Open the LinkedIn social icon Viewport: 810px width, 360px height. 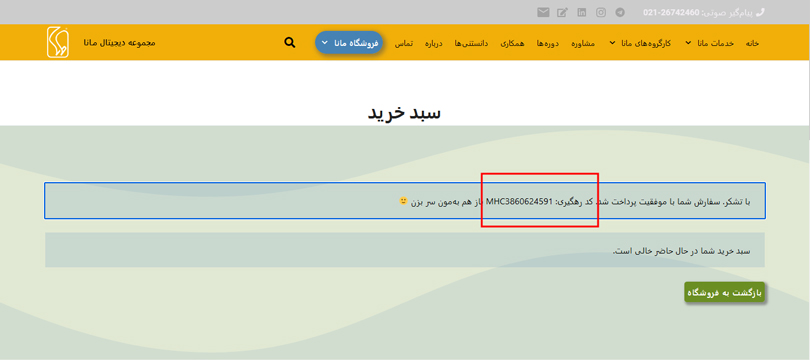pyautogui.click(x=582, y=12)
